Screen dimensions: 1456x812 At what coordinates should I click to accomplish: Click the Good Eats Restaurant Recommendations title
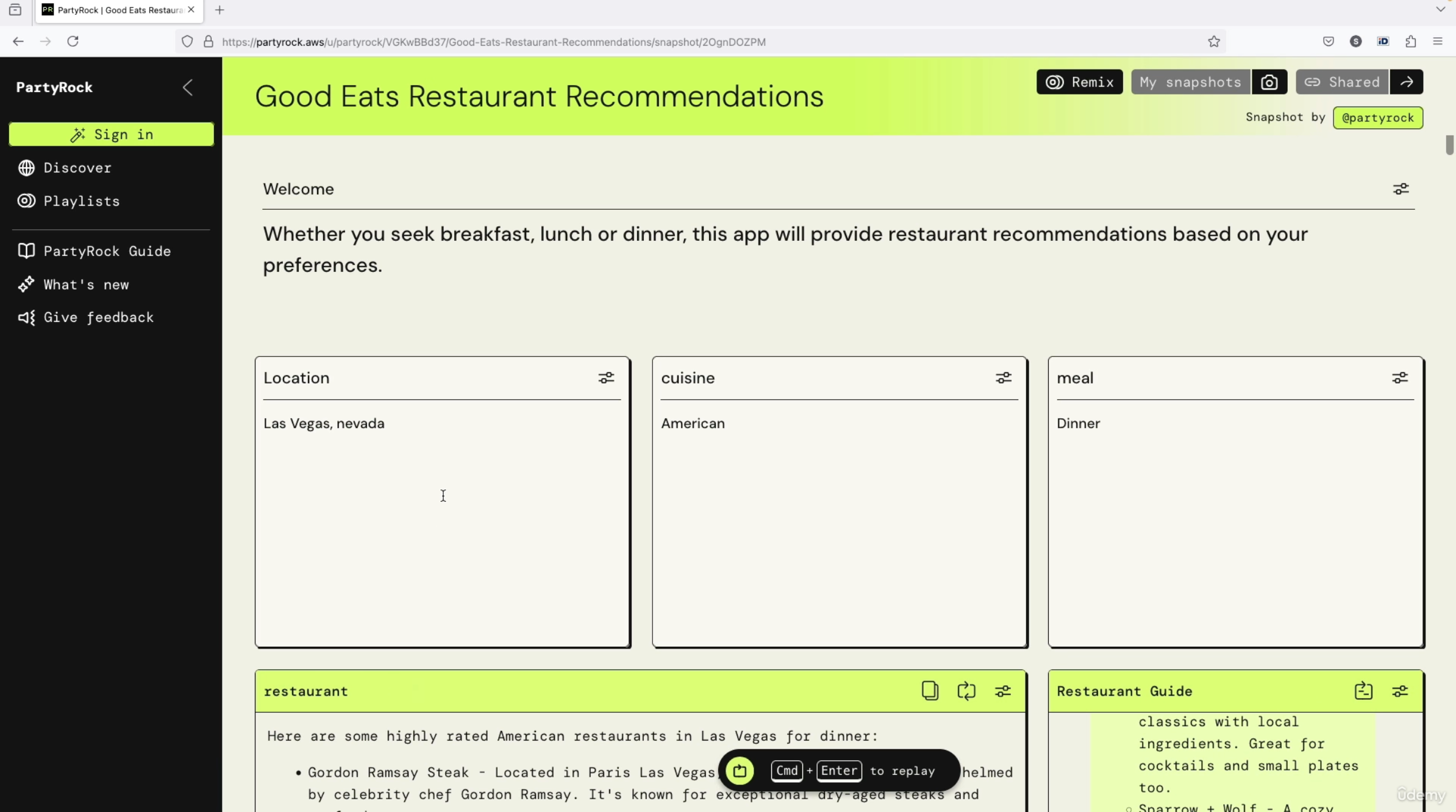coord(539,96)
